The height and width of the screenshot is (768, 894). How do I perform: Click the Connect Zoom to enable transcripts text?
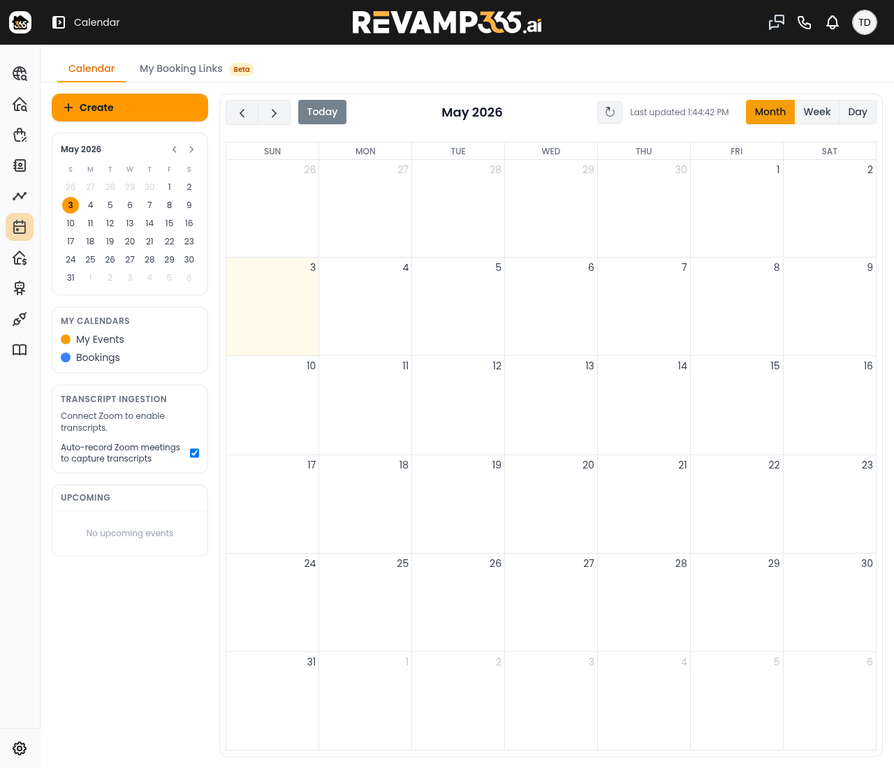coord(113,422)
